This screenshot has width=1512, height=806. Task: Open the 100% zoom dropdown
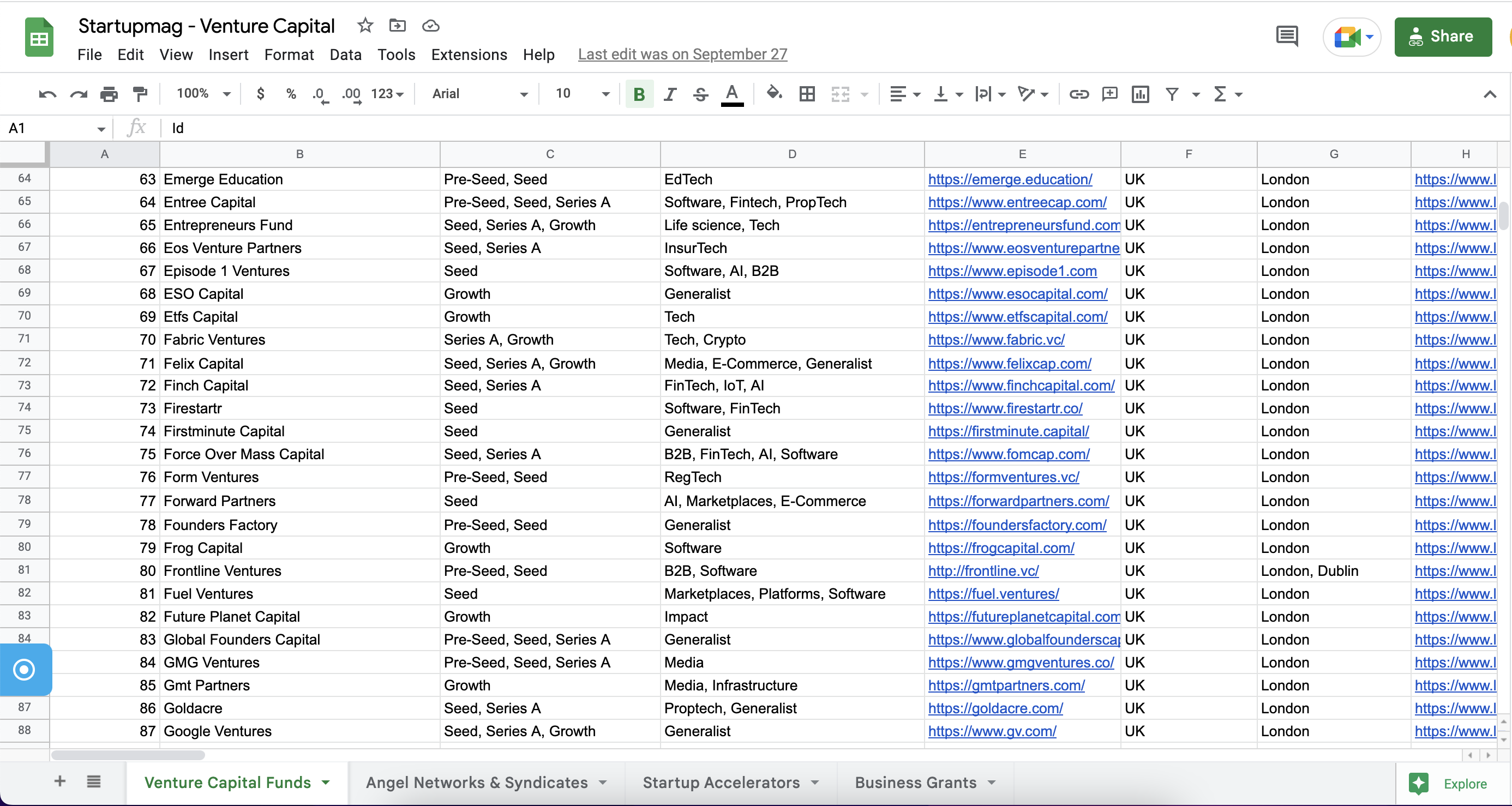coord(203,94)
